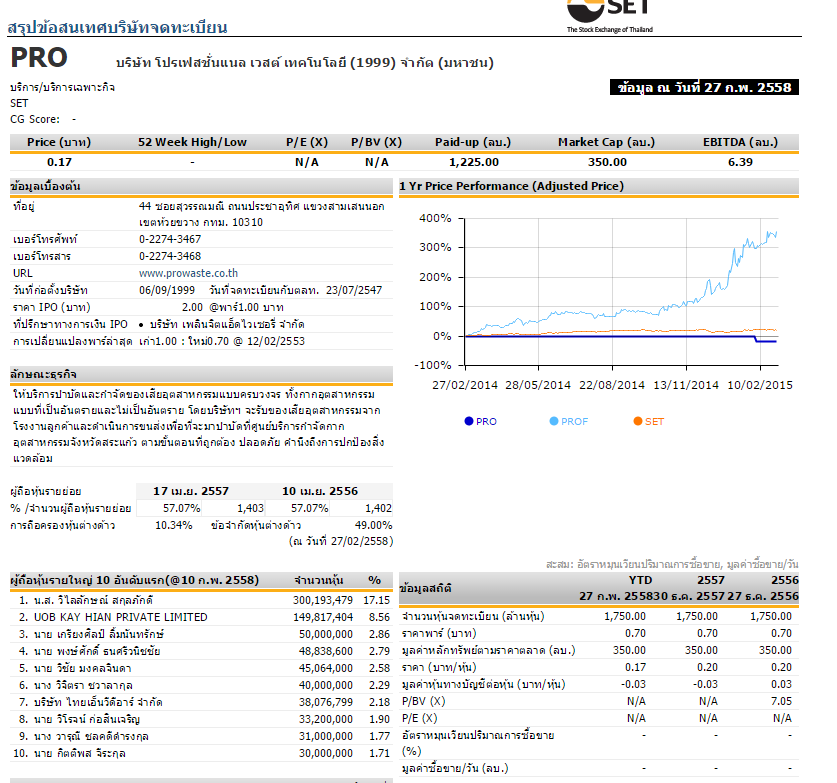Viewport: 837px width, 783px height.
Task: Click the minor shareholder count 1,402
Action: pos(378,508)
